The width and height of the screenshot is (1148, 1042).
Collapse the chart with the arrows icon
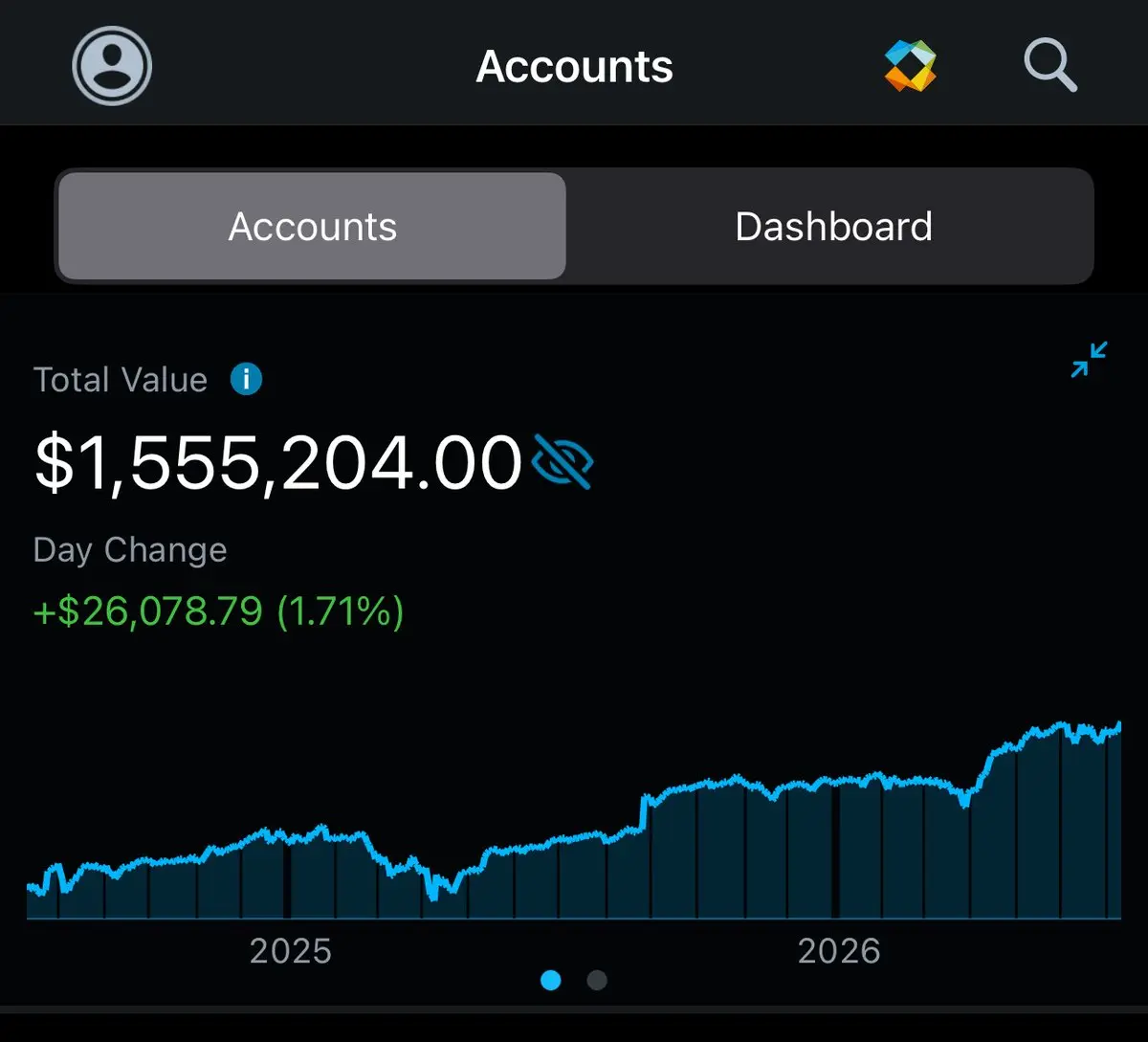click(x=1090, y=360)
